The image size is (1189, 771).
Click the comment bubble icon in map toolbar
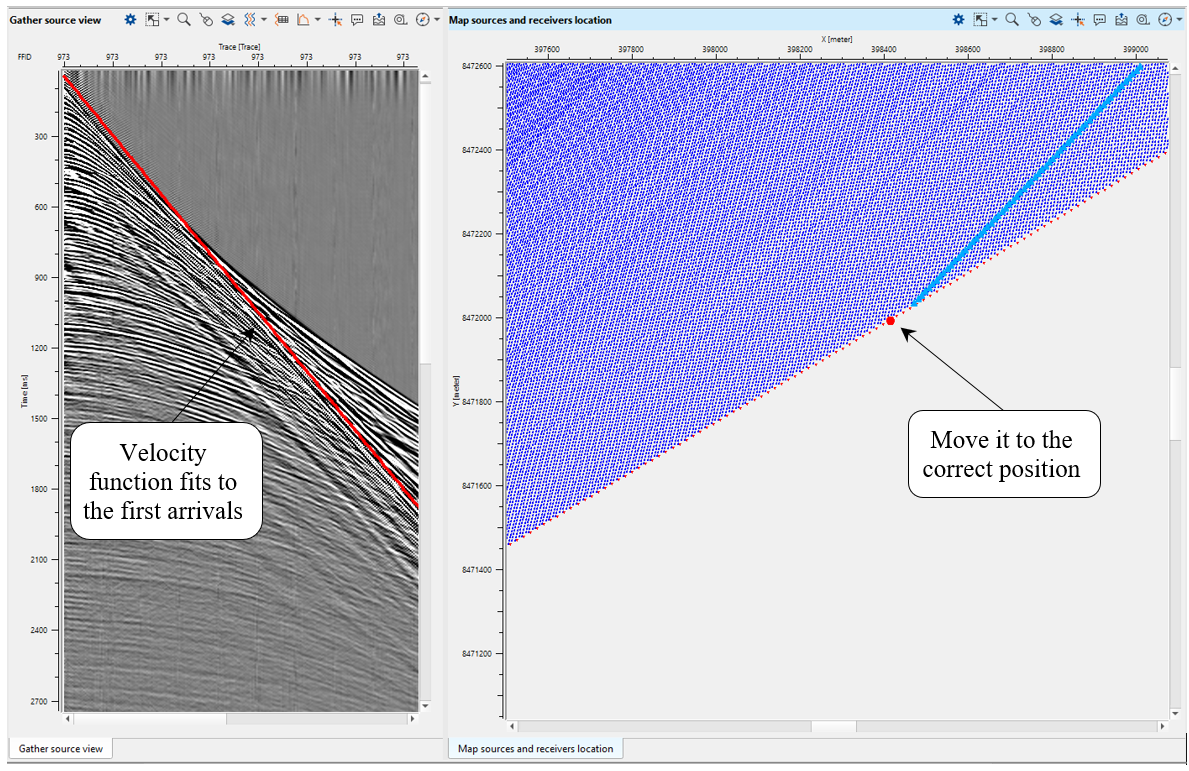click(x=1100, y=19)
